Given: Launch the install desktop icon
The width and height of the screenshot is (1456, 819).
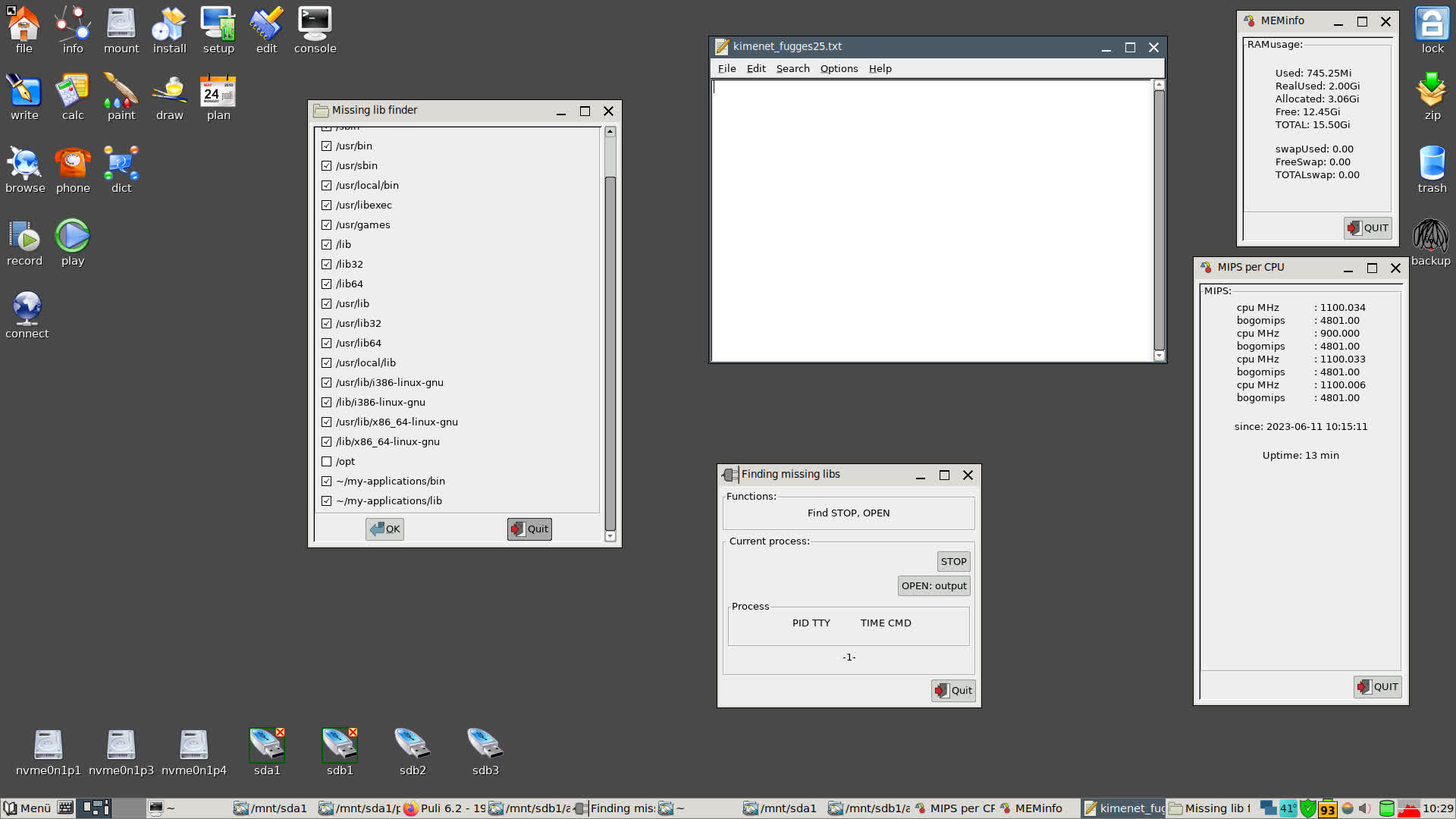Looking at the screenshot, I should tap(170, 30).
